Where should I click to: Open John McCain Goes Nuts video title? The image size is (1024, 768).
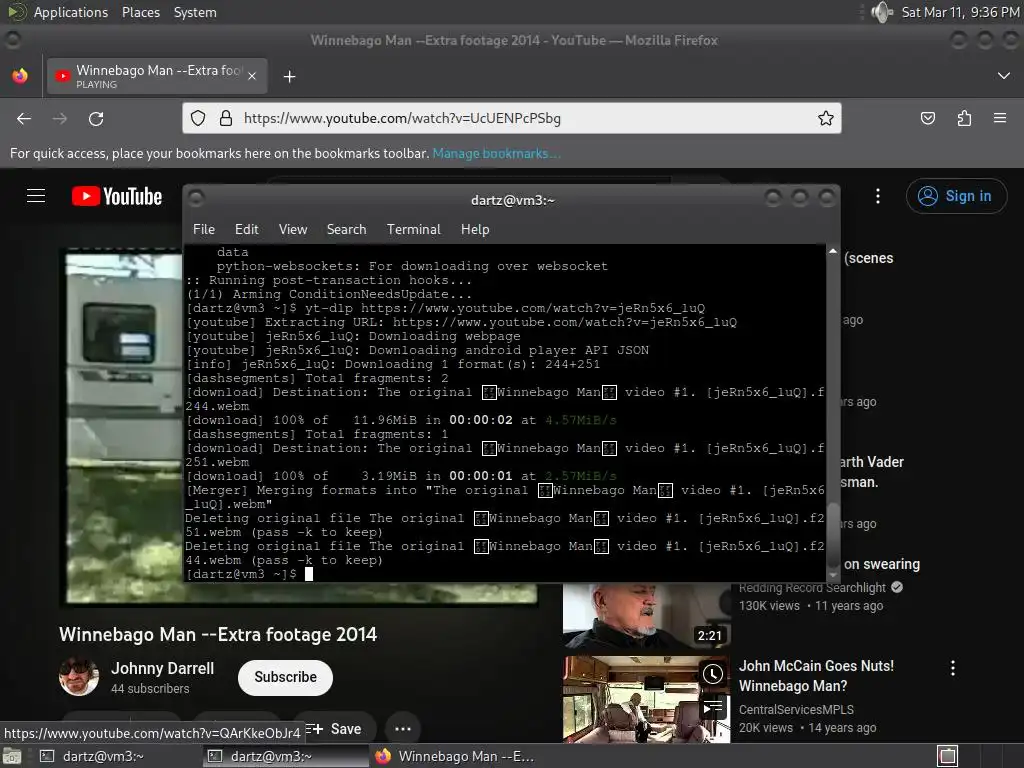(x=816, y=676)
